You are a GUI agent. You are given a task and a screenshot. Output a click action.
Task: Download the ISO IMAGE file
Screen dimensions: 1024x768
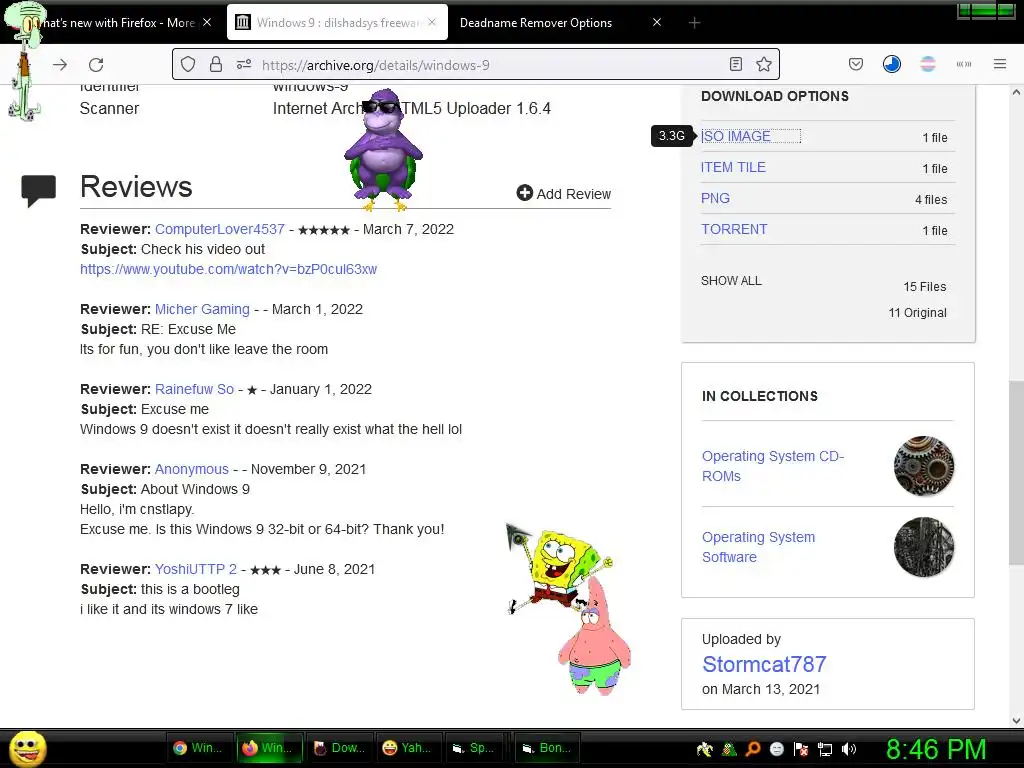point(736,136)
